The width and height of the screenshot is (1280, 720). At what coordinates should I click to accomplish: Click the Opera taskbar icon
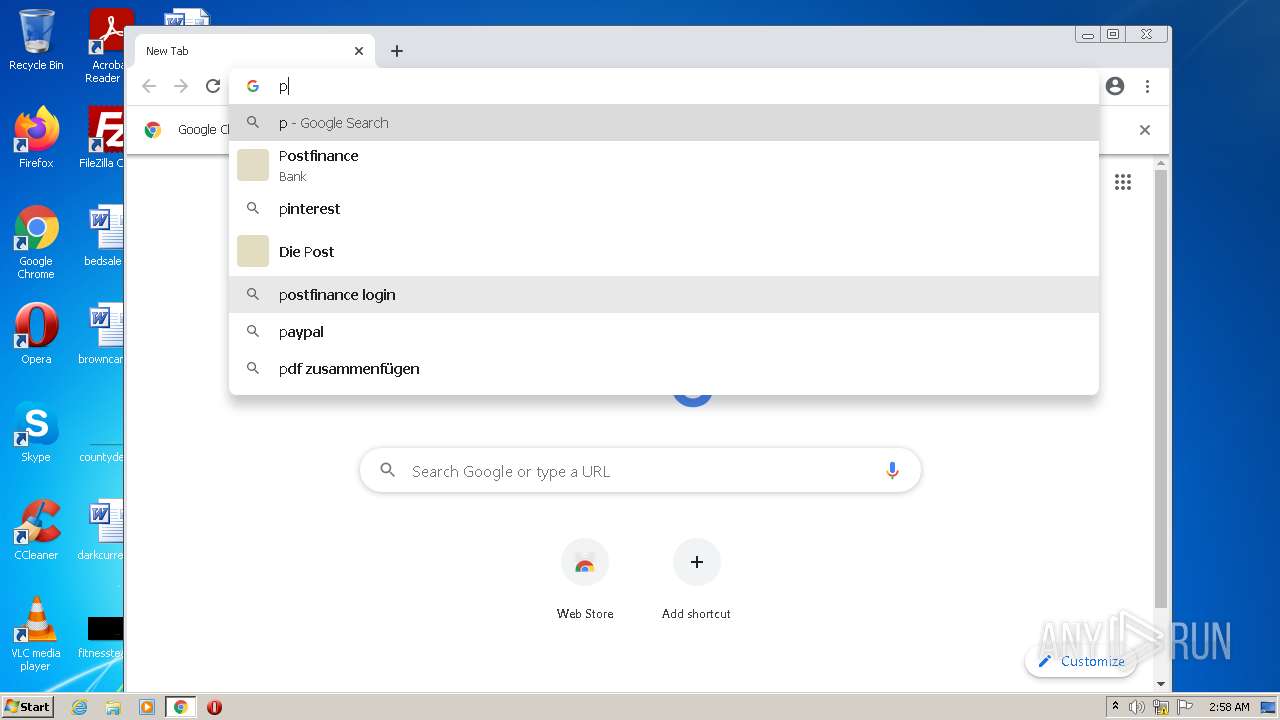click(214, 707)
